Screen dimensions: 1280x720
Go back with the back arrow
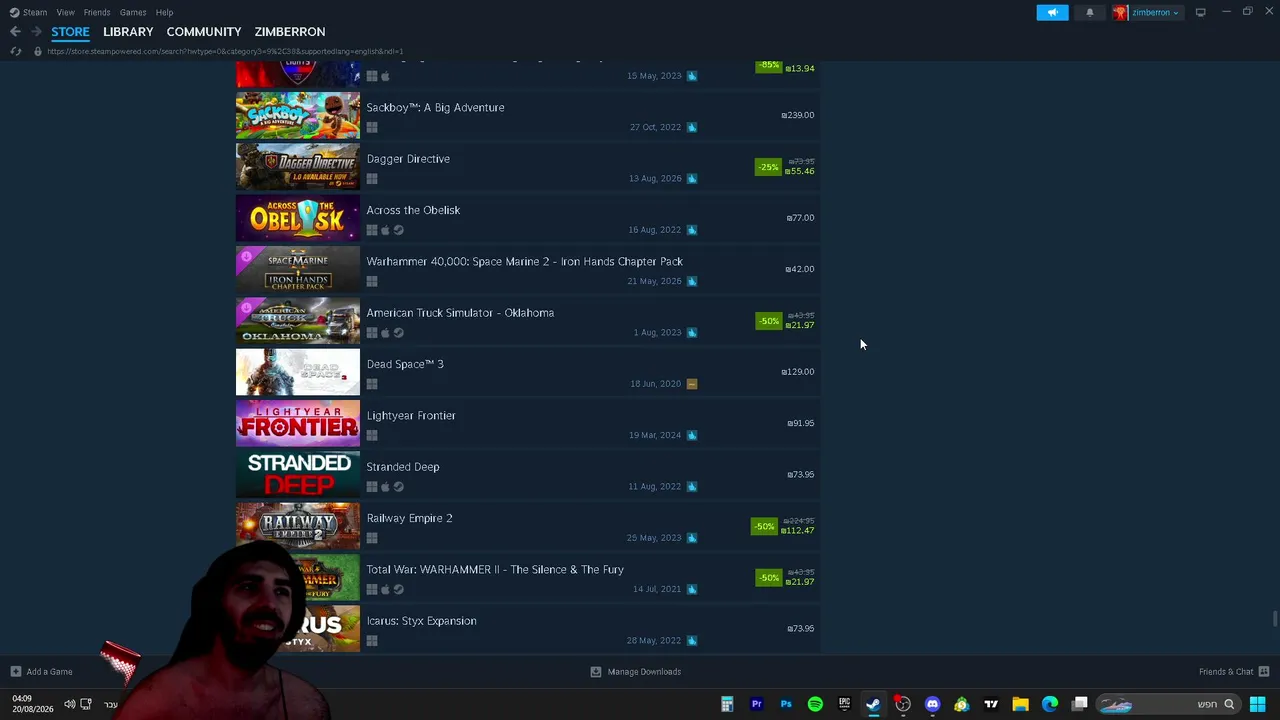click(x=15, y=32)
